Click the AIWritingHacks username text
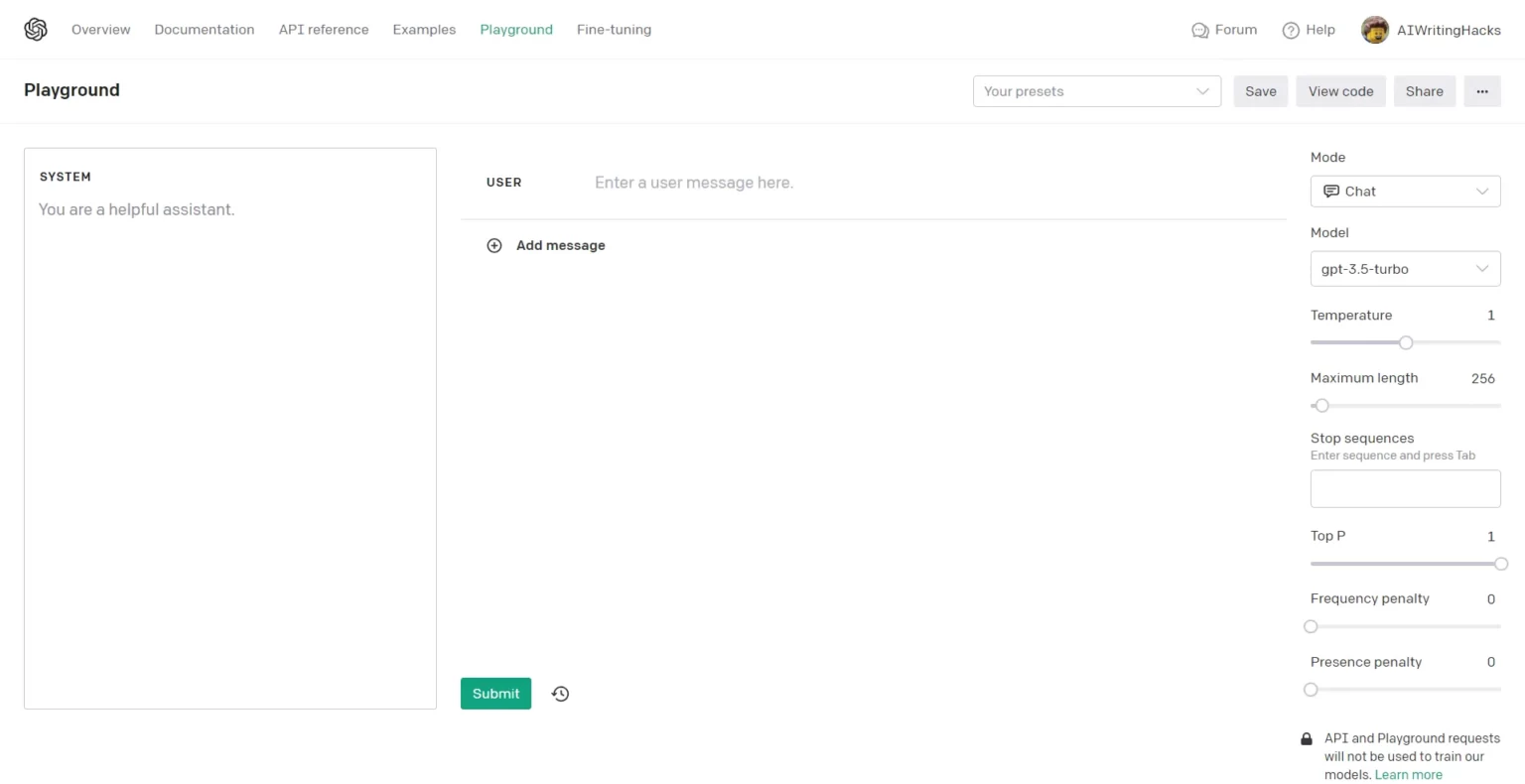 point(1449,31)
